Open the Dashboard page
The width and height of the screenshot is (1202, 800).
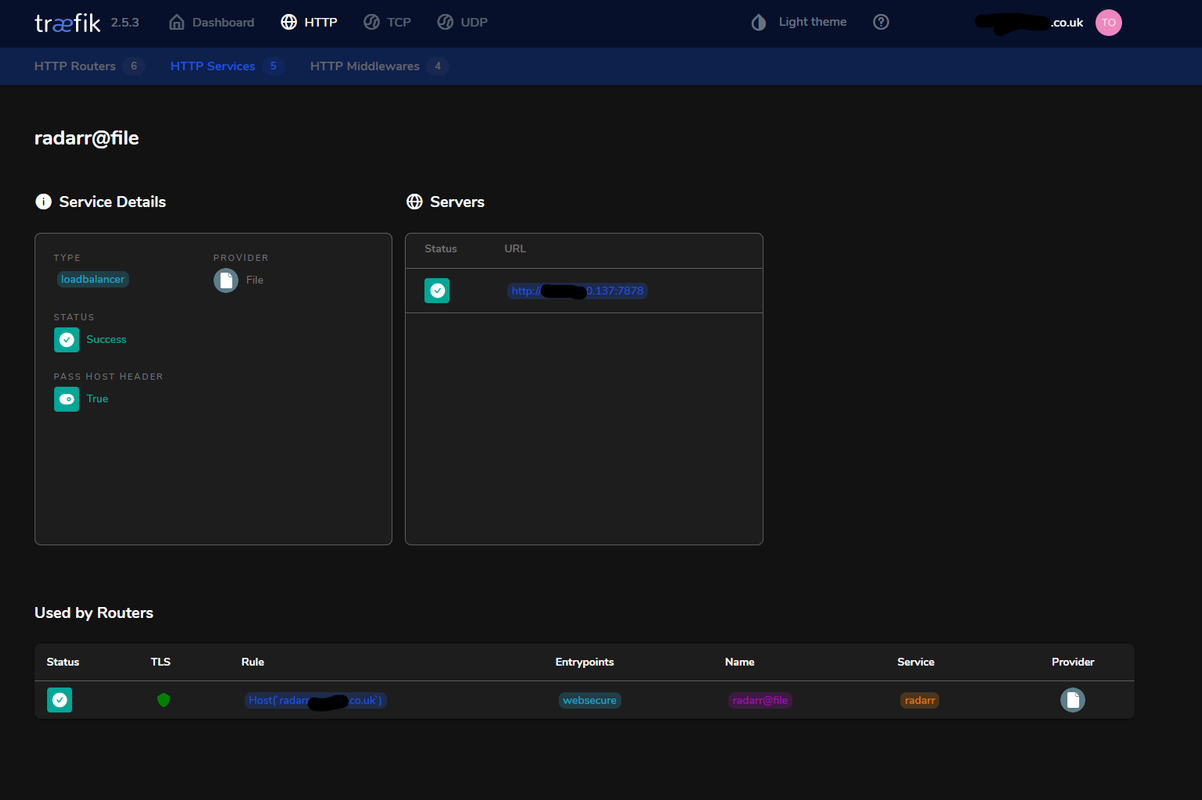[x=211, y=22]
